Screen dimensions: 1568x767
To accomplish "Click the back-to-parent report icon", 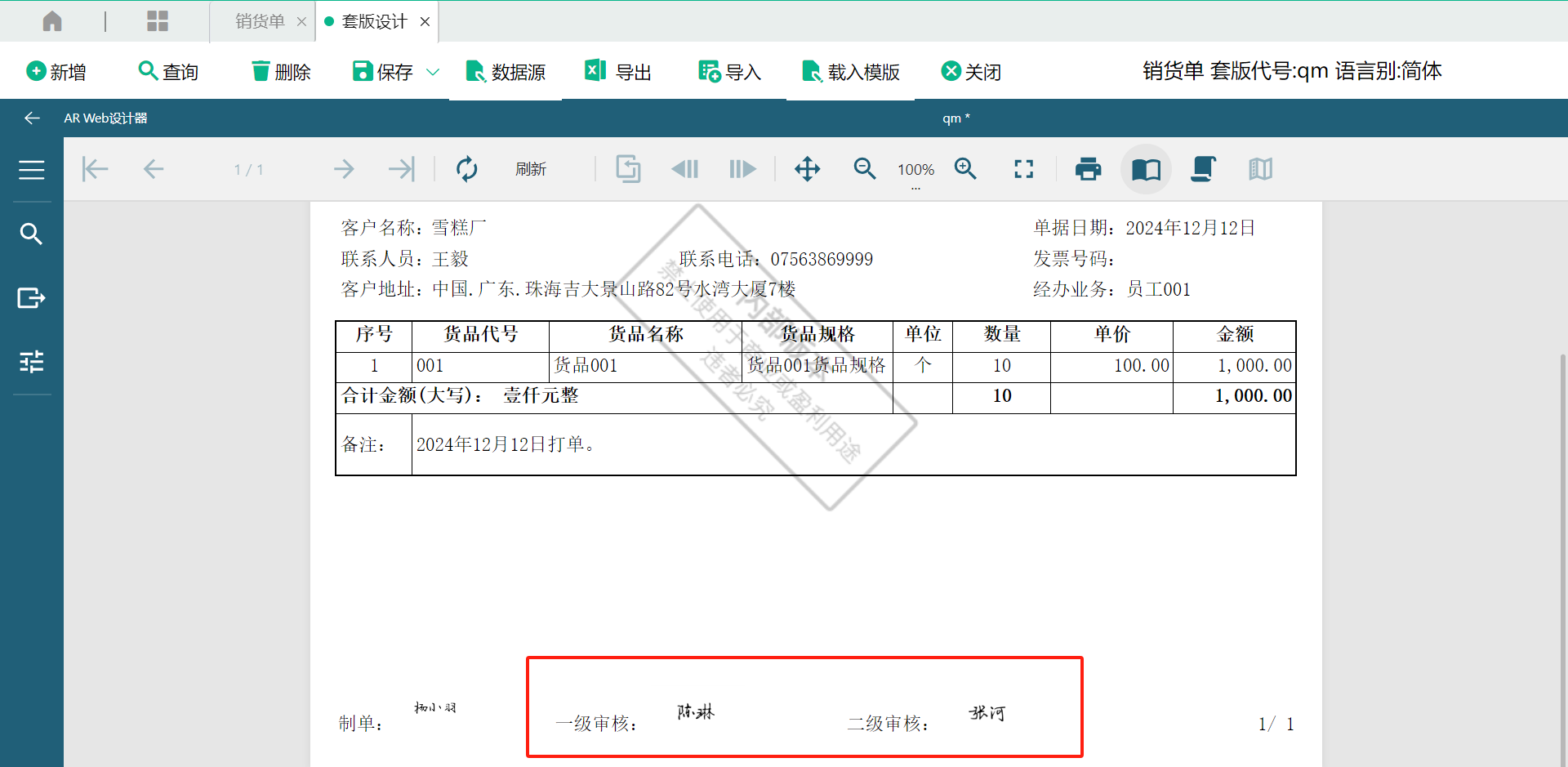I will point(628,169).
